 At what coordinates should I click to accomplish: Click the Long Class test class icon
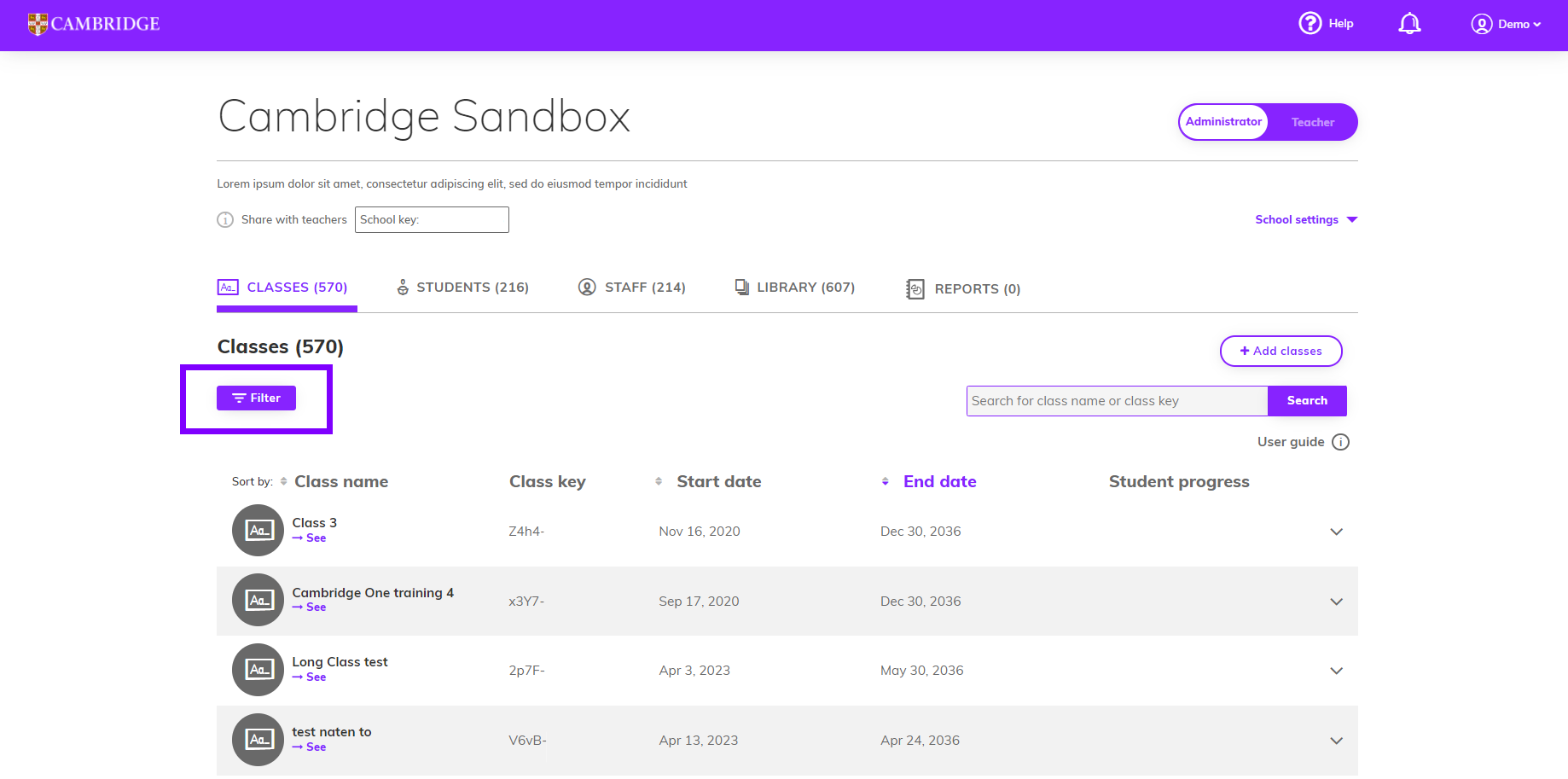pyautogui.click(x=258, y=670)
